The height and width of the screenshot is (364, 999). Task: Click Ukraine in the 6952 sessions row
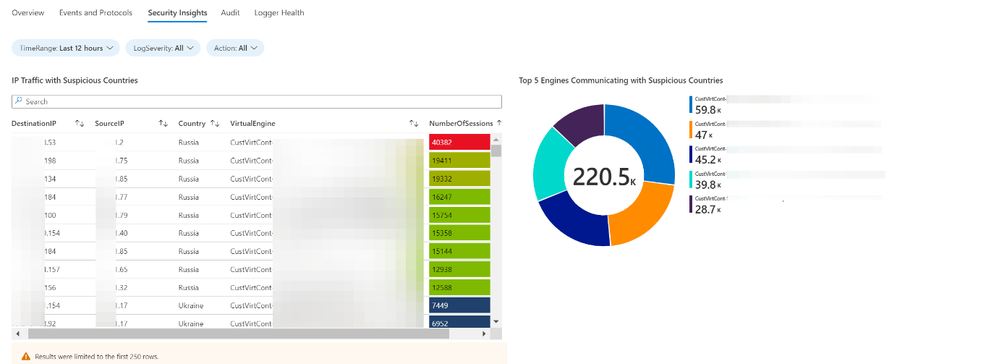191,324
